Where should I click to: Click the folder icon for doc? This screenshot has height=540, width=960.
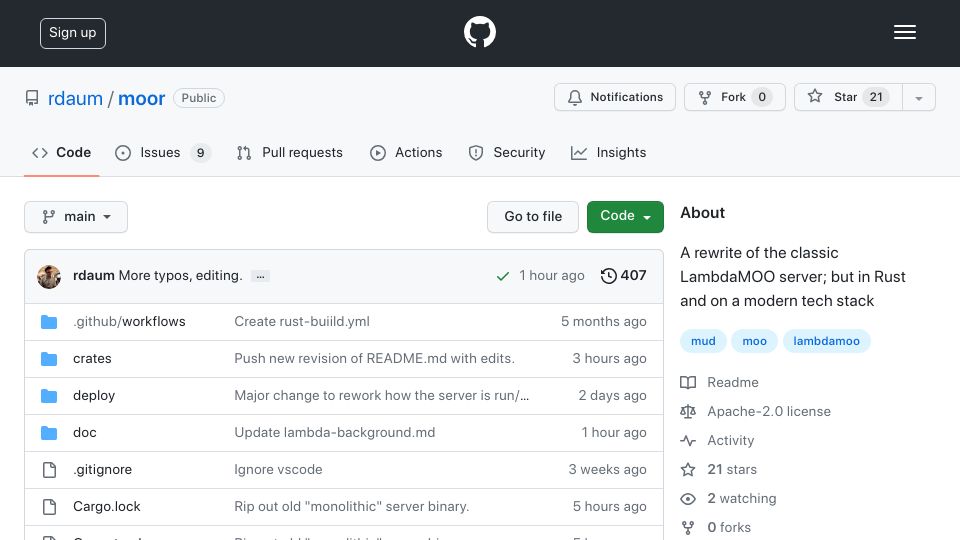pos(49,433)
